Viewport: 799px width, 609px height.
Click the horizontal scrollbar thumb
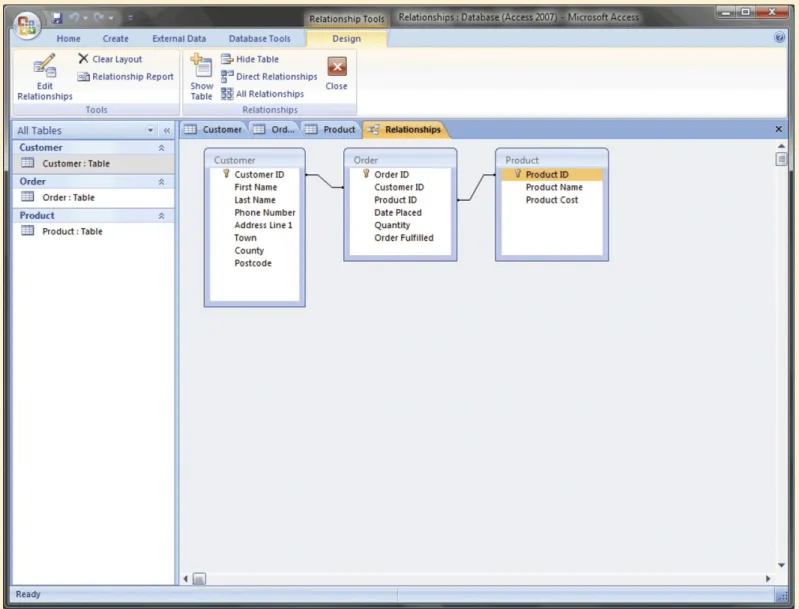coord(199,579)
